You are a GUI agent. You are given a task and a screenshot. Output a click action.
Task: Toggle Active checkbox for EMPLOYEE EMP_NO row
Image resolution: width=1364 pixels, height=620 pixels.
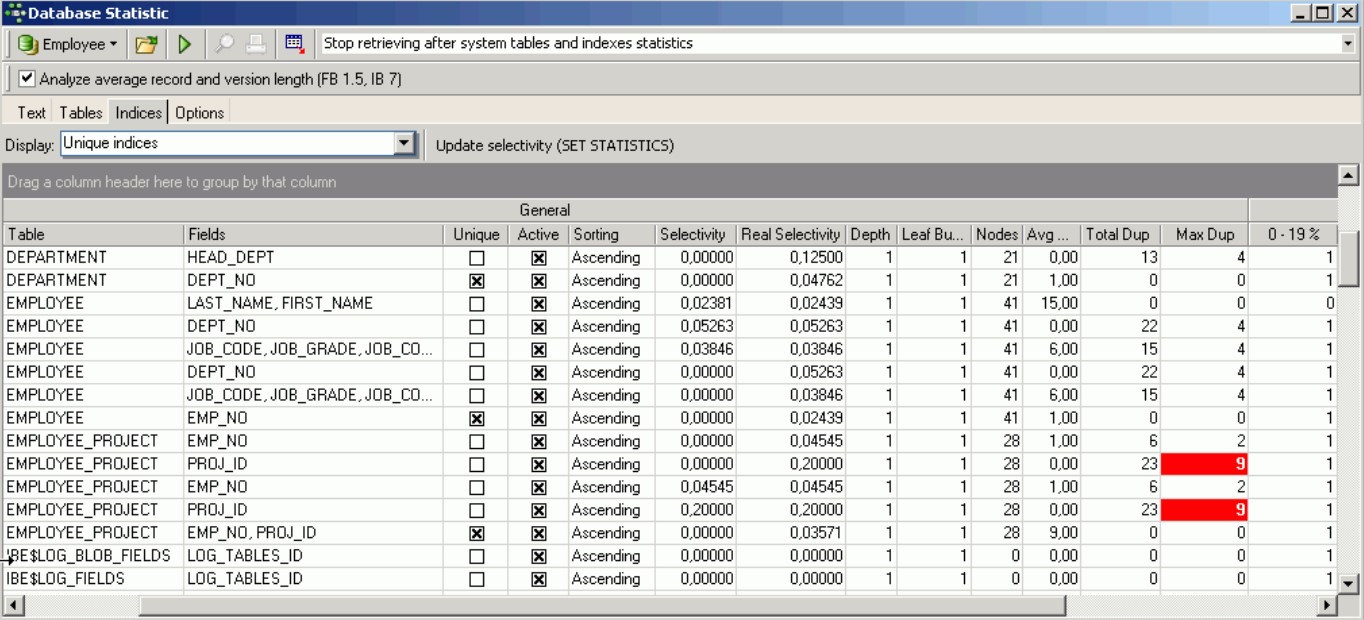coord(538,419)
